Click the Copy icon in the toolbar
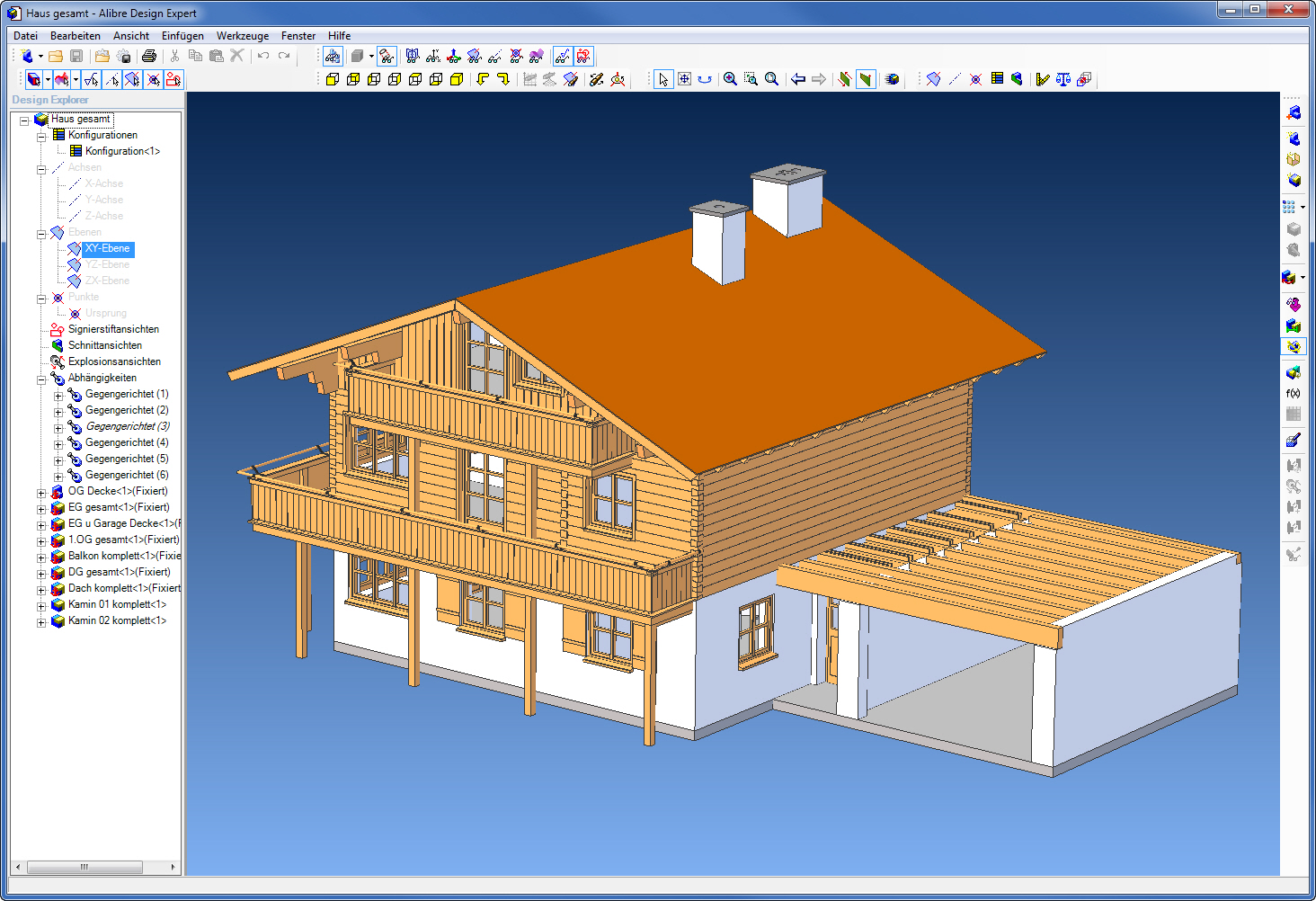The height and width of the screenshot is (901, 1316). coord(195,56)
